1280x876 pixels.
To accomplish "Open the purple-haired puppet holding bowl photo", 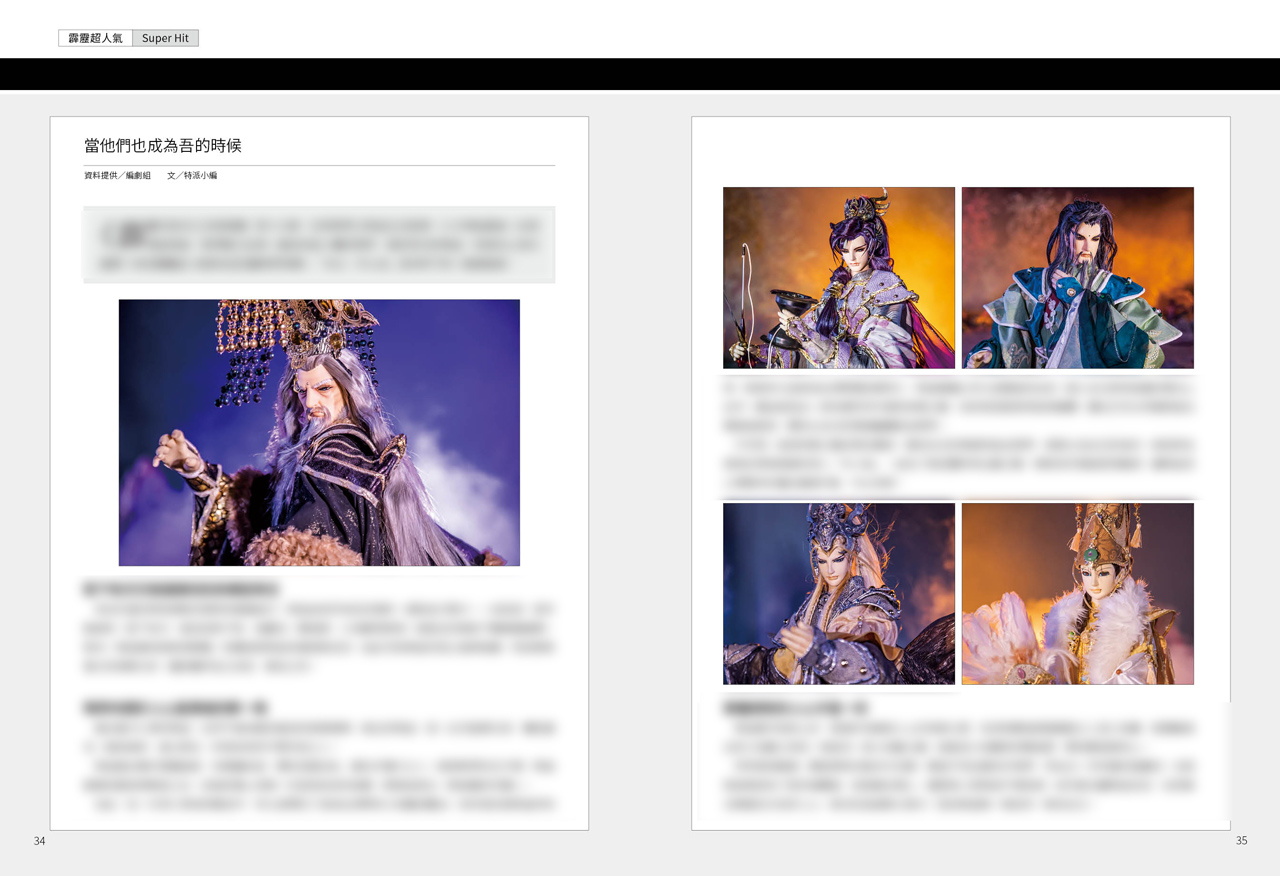I will [839, 278].
